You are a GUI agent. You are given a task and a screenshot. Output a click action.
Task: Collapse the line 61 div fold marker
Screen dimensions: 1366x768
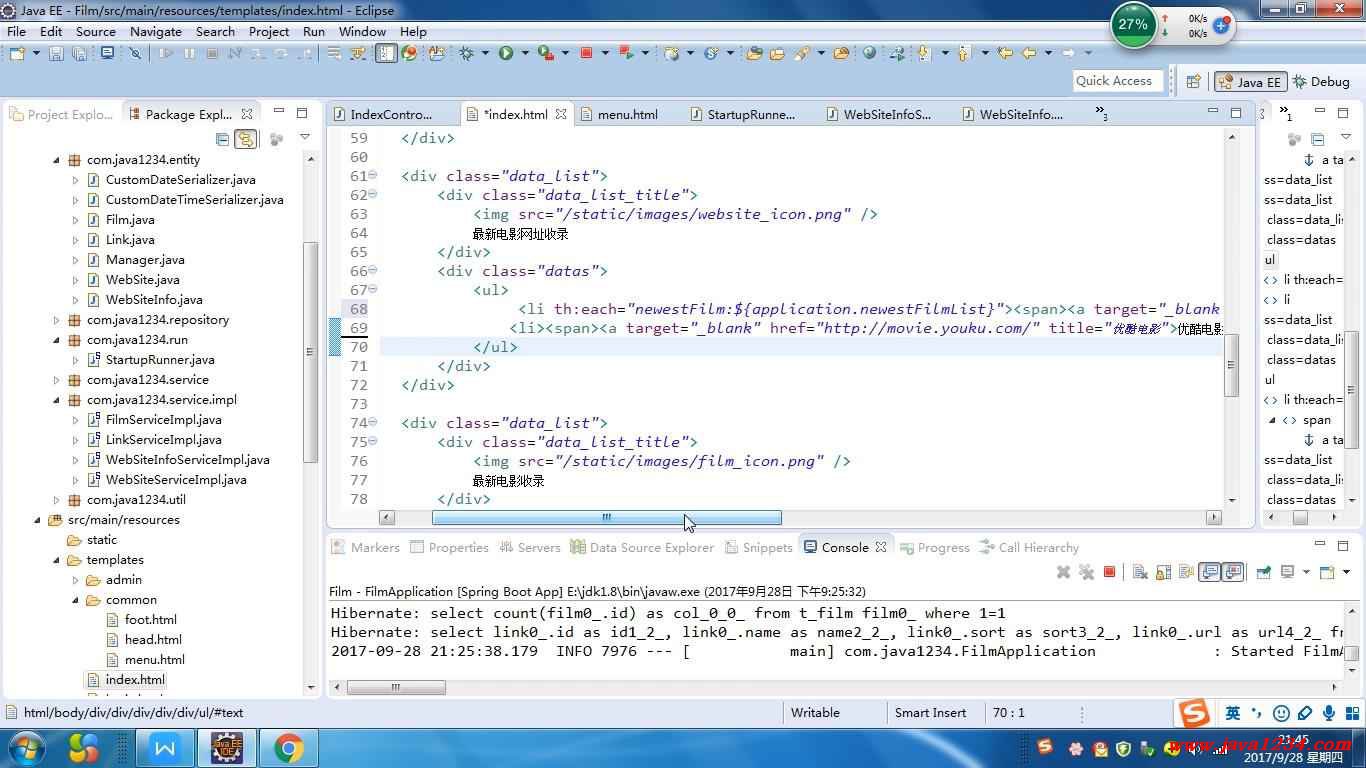click(x=373, y=175)
